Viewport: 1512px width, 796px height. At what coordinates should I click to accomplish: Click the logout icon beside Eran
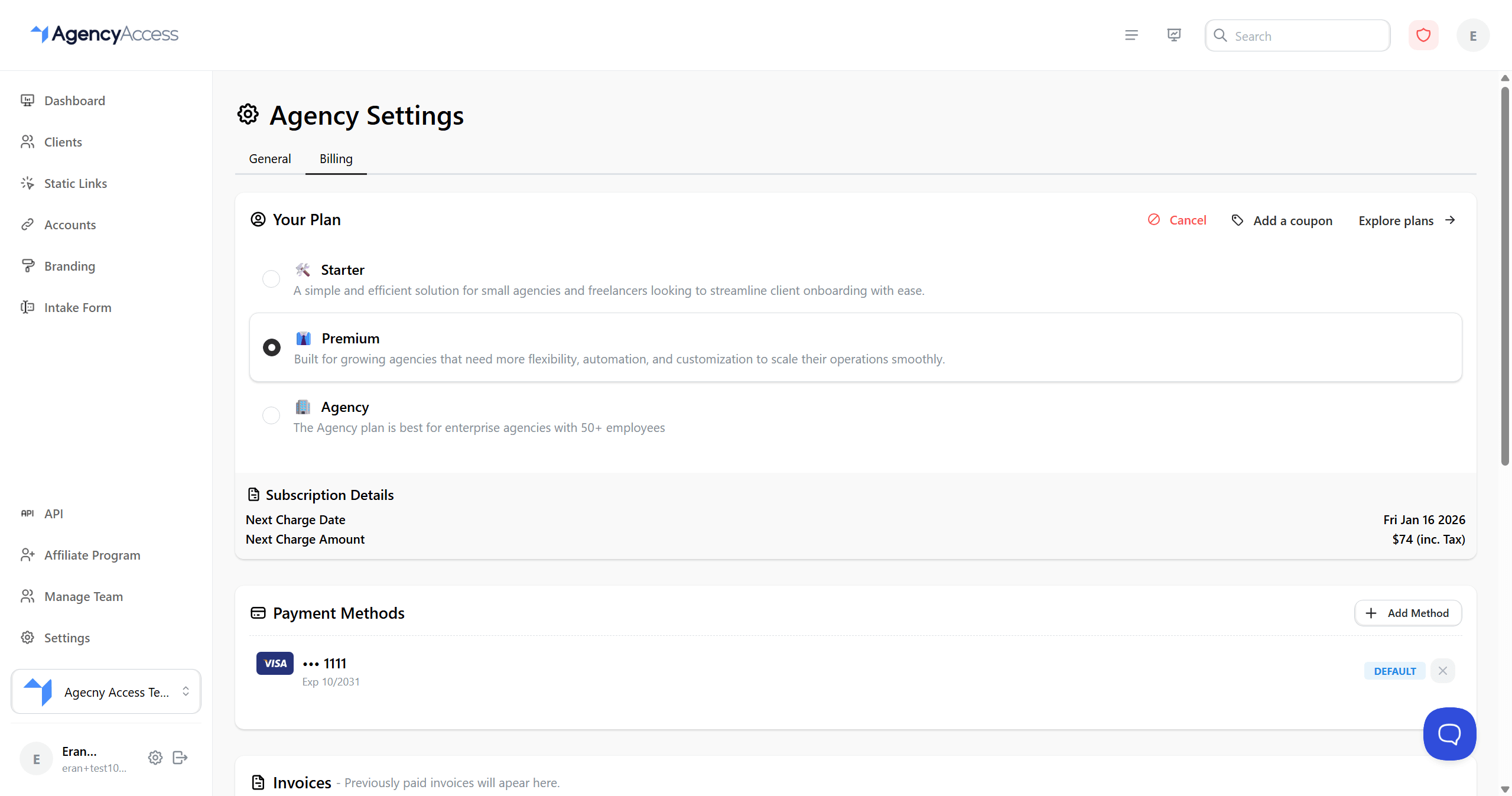pos(180,758)
